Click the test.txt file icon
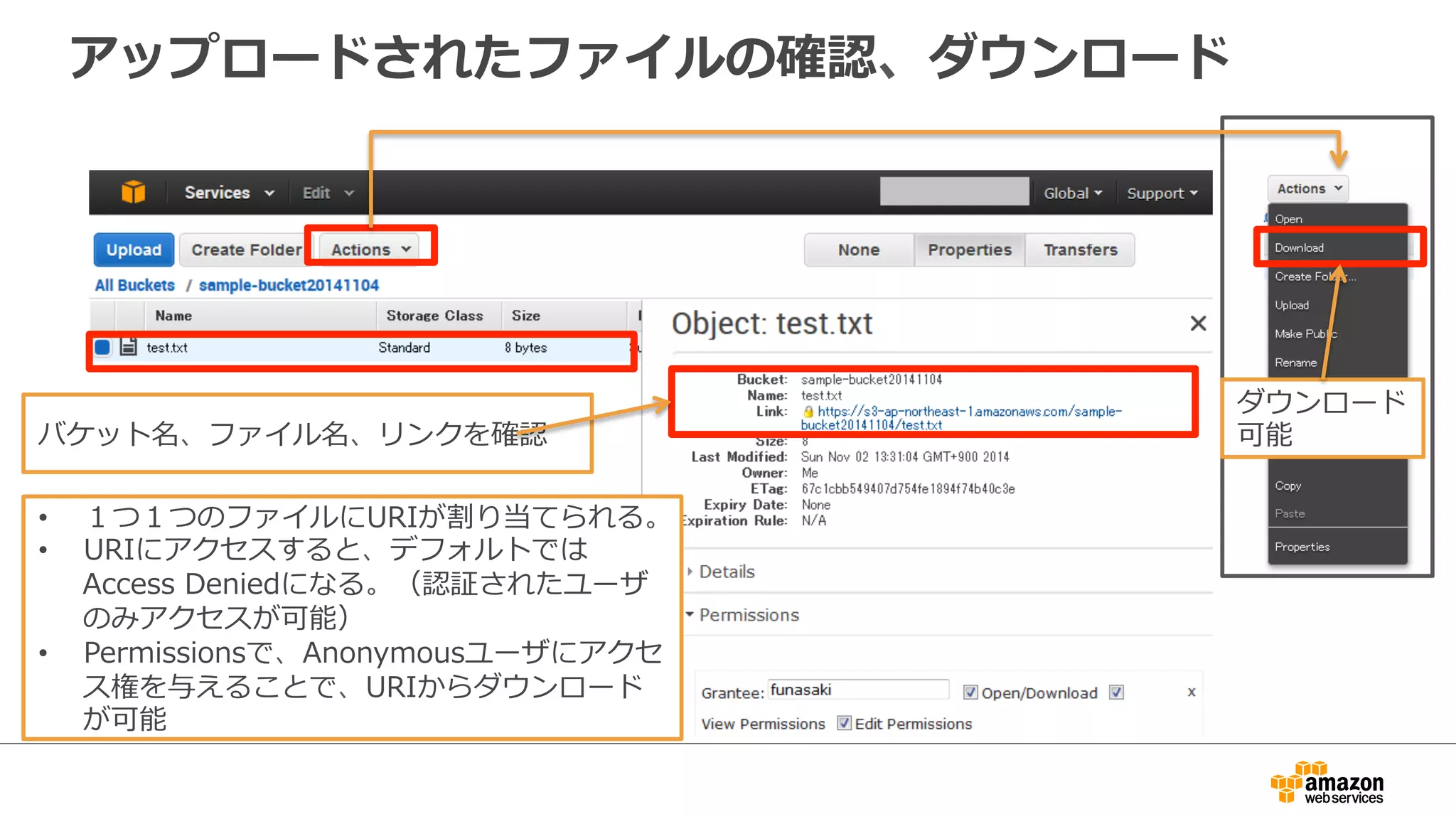 [x=129, y=346]
